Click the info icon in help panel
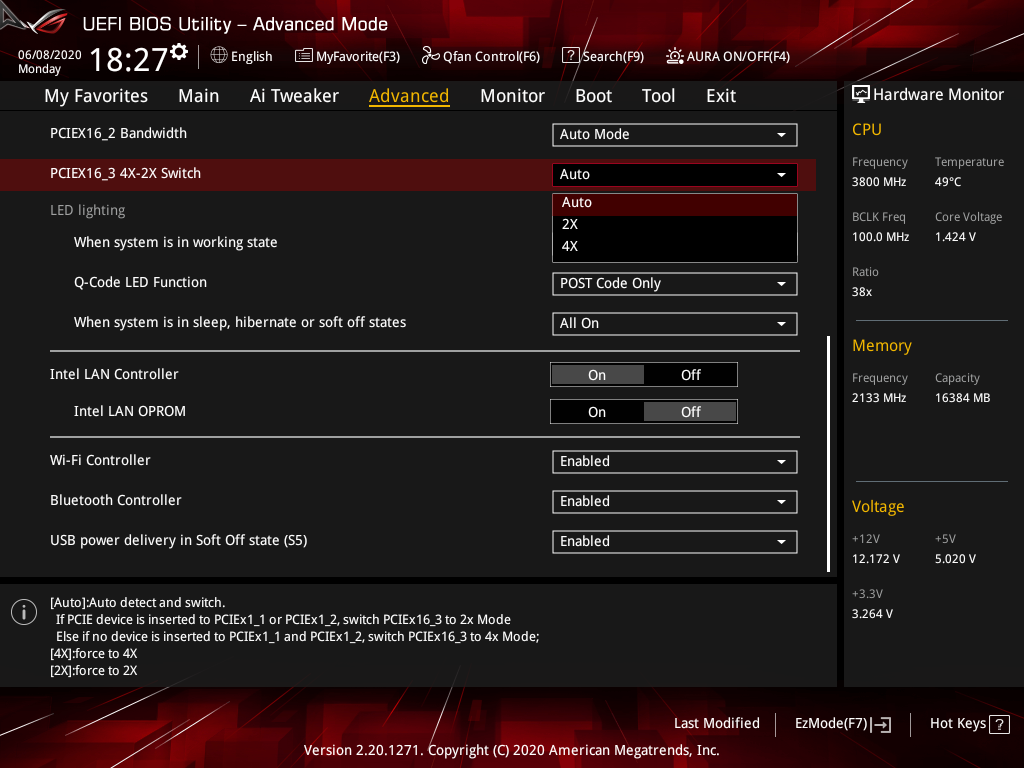1024x768 pixels. tap(24, 612)
